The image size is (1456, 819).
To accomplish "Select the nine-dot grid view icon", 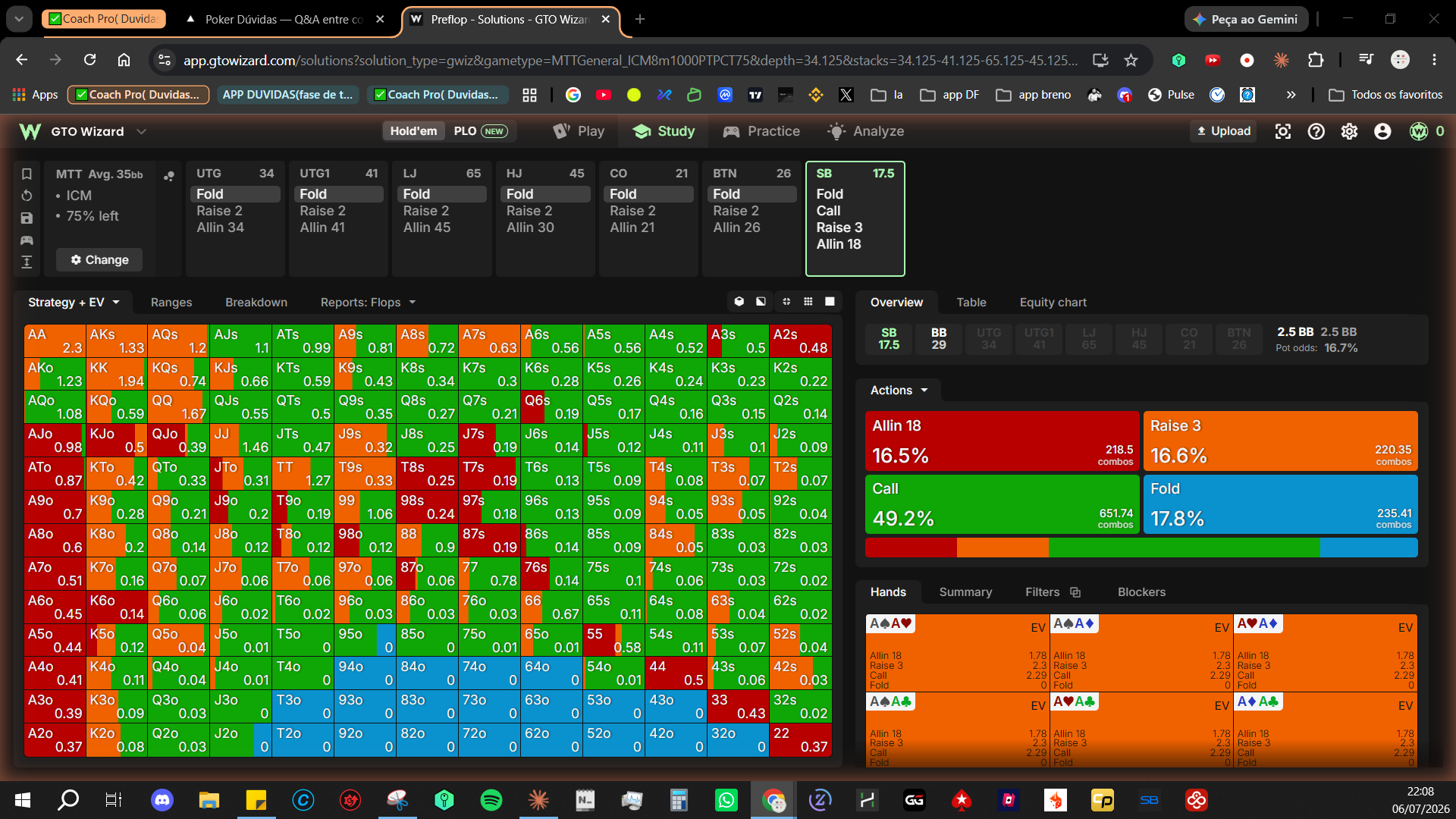I will tap(808, 302).
